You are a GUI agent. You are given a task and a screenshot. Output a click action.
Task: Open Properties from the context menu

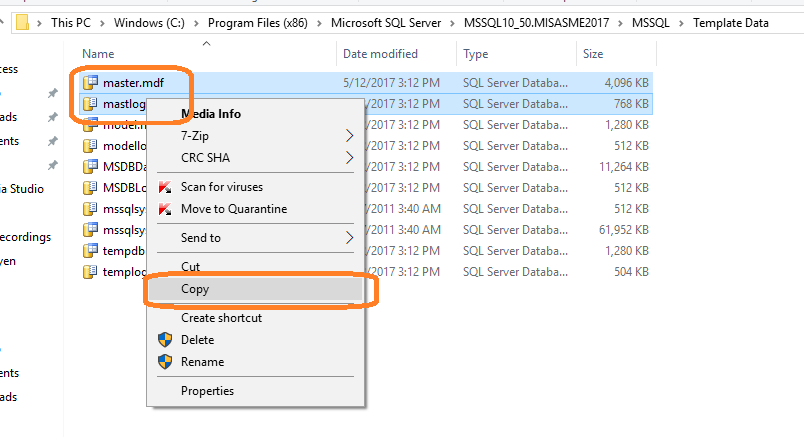(x=255, y=391)
